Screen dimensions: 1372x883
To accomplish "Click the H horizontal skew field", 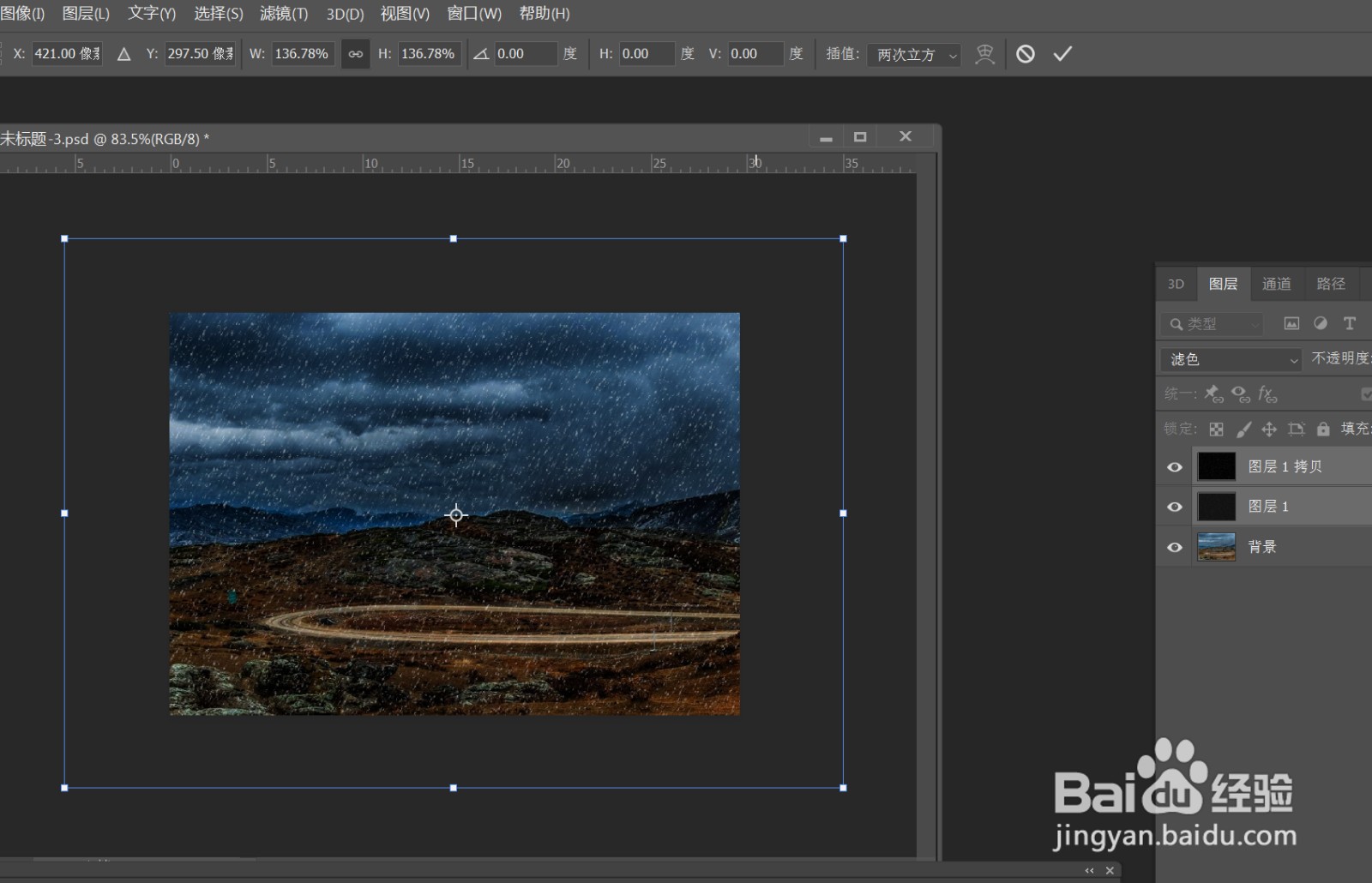I will pyautogui.click(x=647, y=54).
